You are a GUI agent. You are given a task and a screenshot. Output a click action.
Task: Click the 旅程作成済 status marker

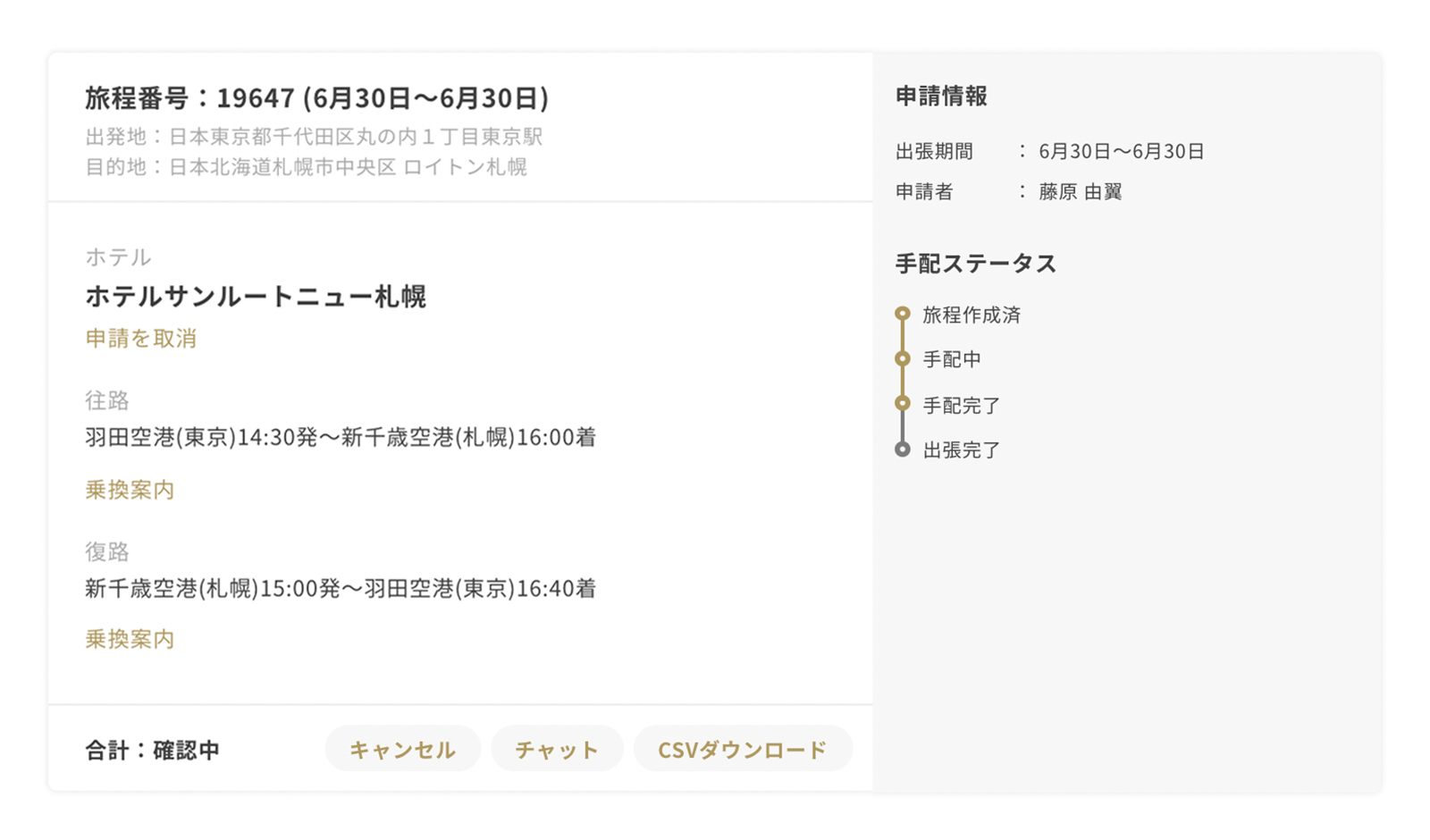pos(903,314)
